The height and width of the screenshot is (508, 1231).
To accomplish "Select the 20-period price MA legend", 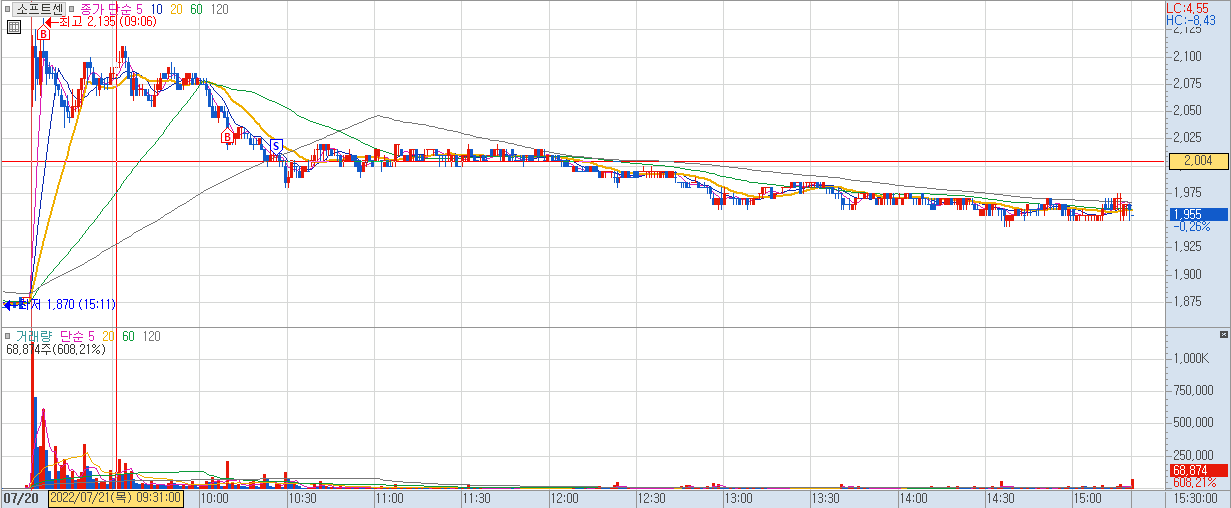I will point(176,8).
